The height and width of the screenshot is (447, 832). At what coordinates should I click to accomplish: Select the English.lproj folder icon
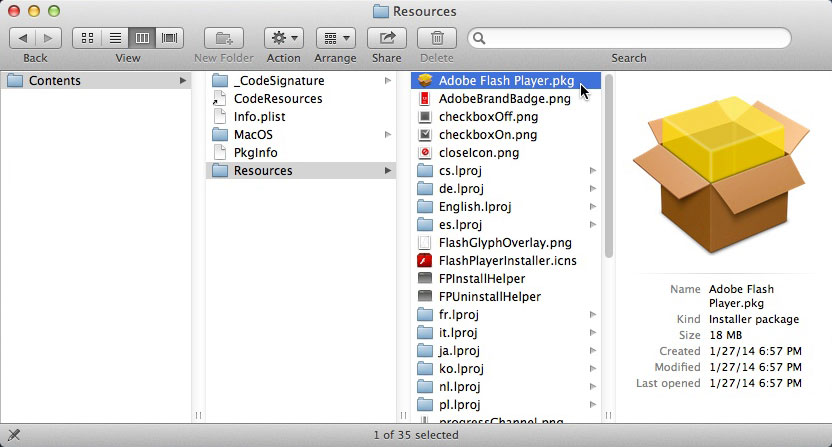coord(424,207)
